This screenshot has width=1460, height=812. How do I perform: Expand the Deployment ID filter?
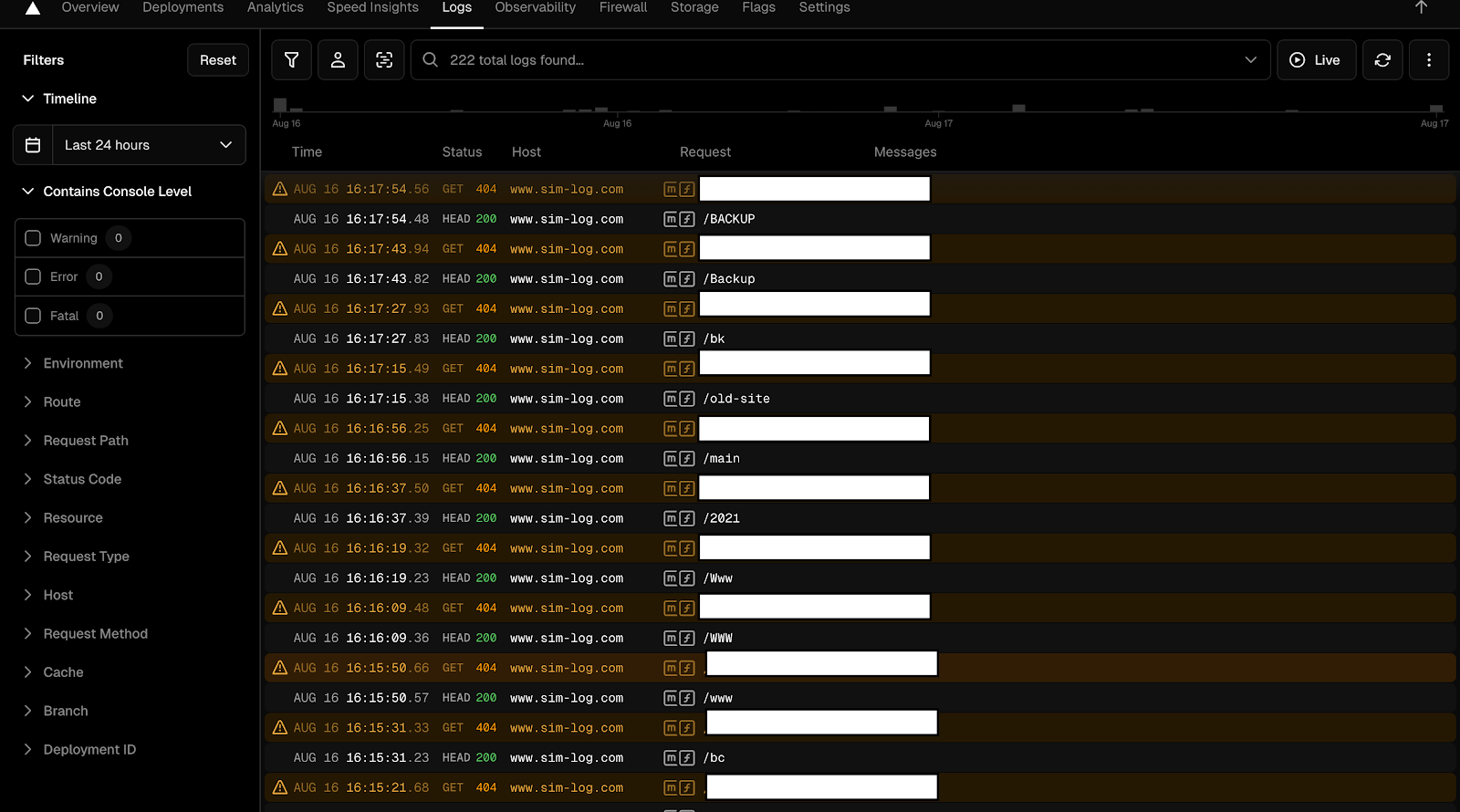pyautogui.click(x=79, y=749)
